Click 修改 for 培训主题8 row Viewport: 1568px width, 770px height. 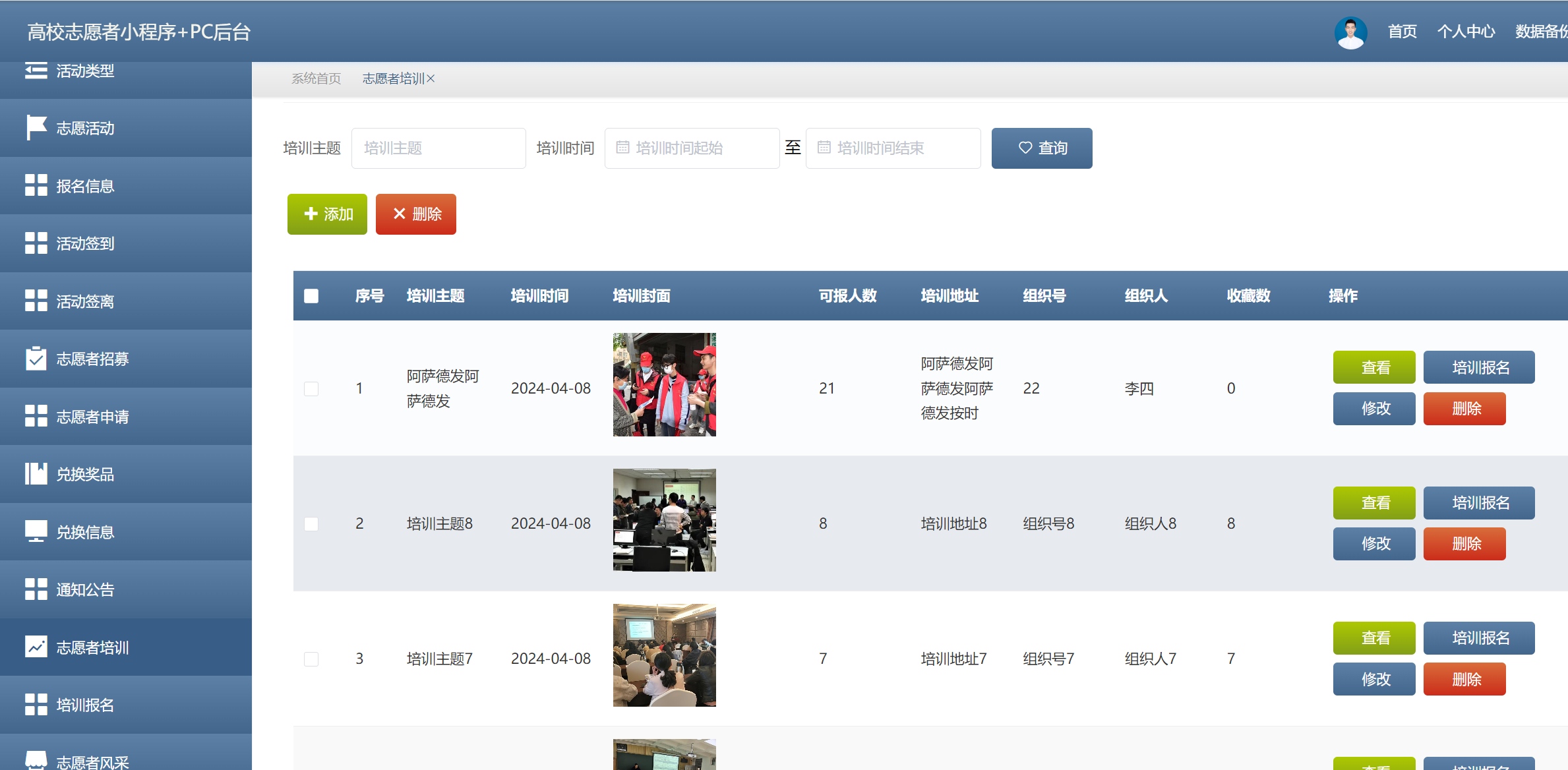click(x=1374, y=544)
